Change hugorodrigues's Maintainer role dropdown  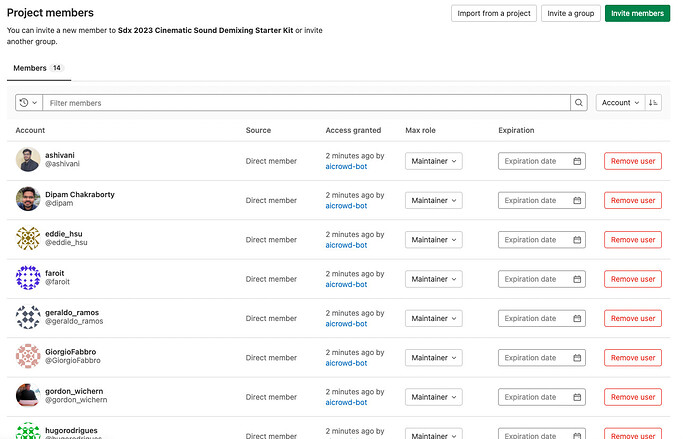[x=433, y=434]
